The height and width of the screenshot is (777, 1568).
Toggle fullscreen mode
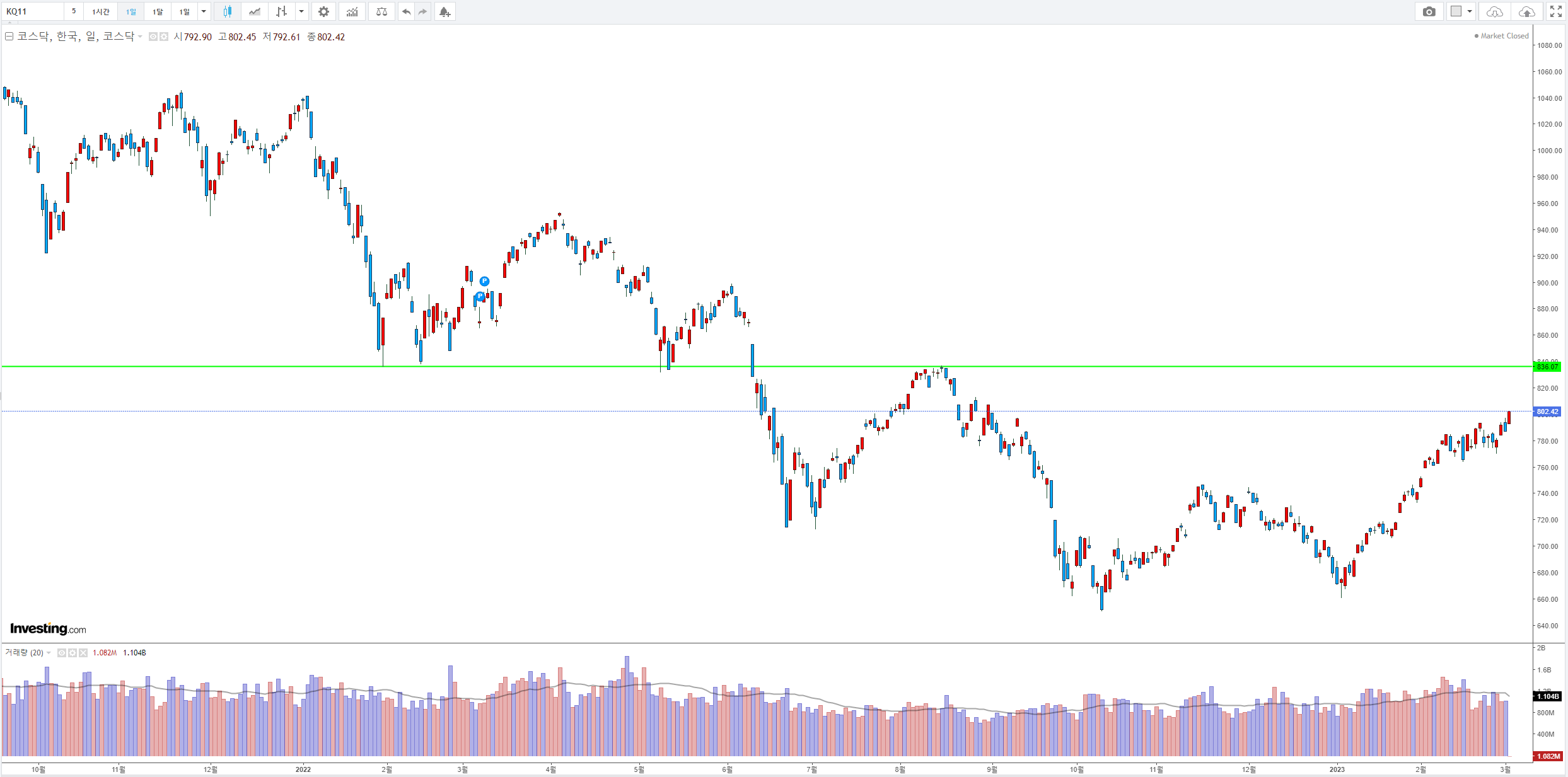(x=1555, y=11)
